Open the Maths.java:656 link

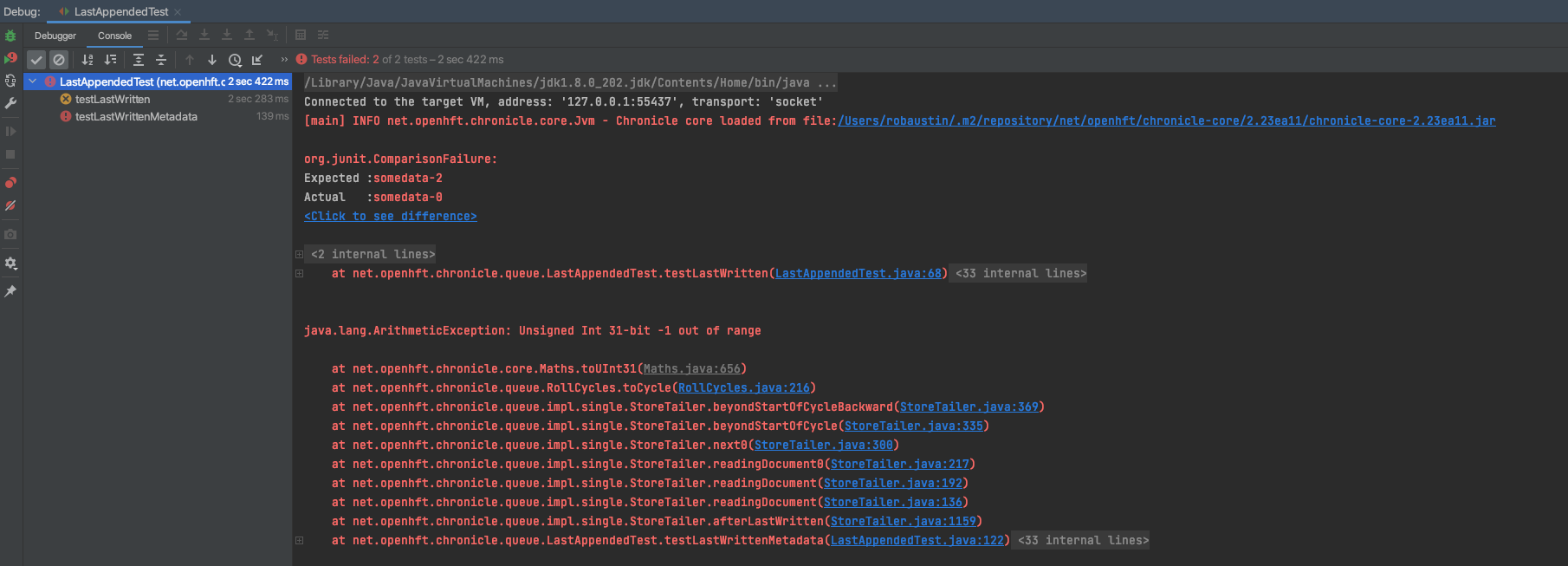(692, 368)
